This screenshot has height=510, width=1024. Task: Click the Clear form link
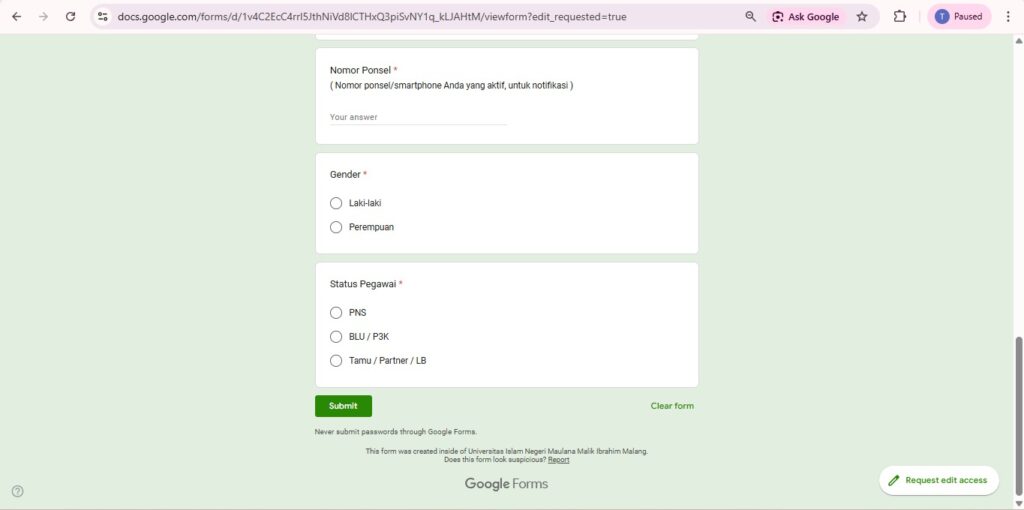(672, 406)
